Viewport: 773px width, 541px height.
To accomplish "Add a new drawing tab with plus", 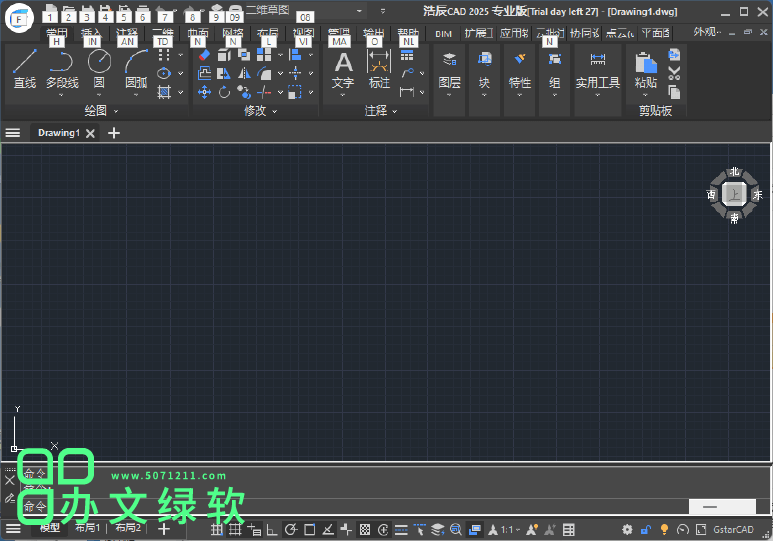I will click(x=114, y=133).
